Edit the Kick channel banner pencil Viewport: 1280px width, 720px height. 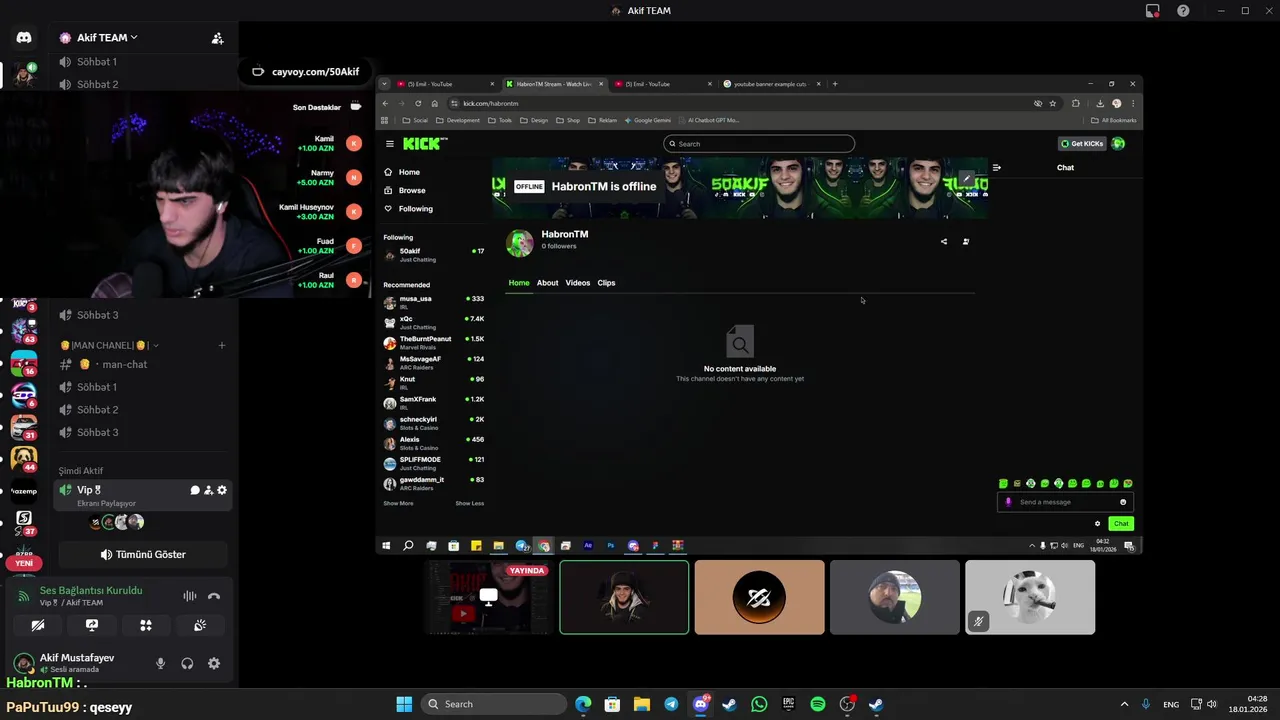(x=966, y=179)
